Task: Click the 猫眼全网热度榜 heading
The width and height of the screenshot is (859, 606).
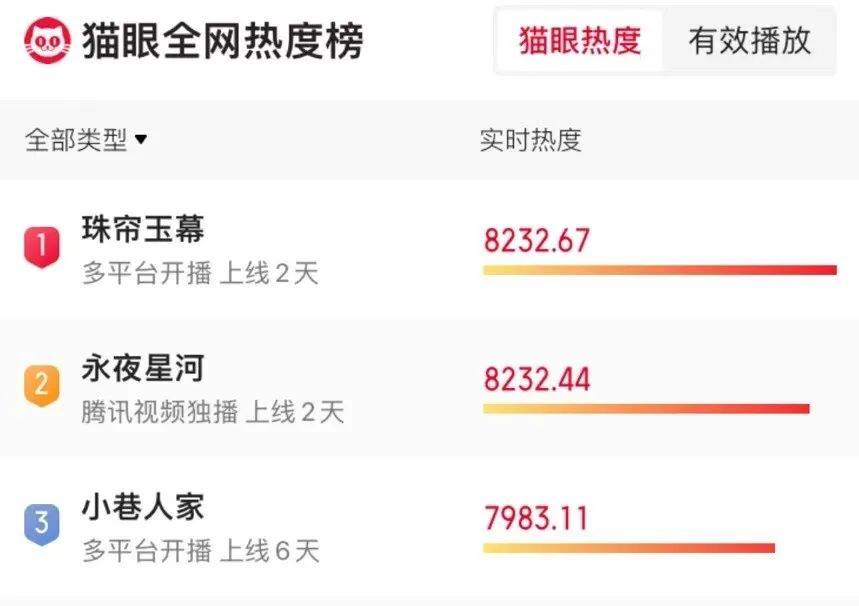Action: (x=222, y=41)
